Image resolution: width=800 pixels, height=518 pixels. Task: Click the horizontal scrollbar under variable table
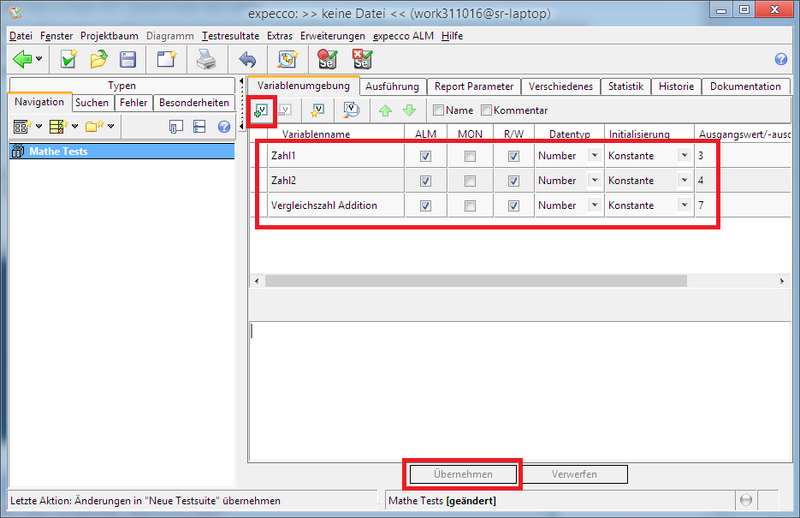click(x=476, y=281)
